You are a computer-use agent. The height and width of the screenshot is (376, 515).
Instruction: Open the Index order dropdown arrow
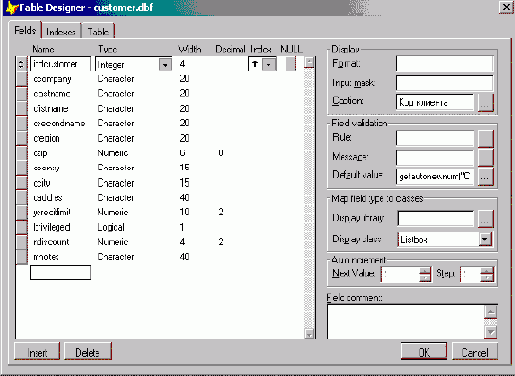tap(269, 64)
